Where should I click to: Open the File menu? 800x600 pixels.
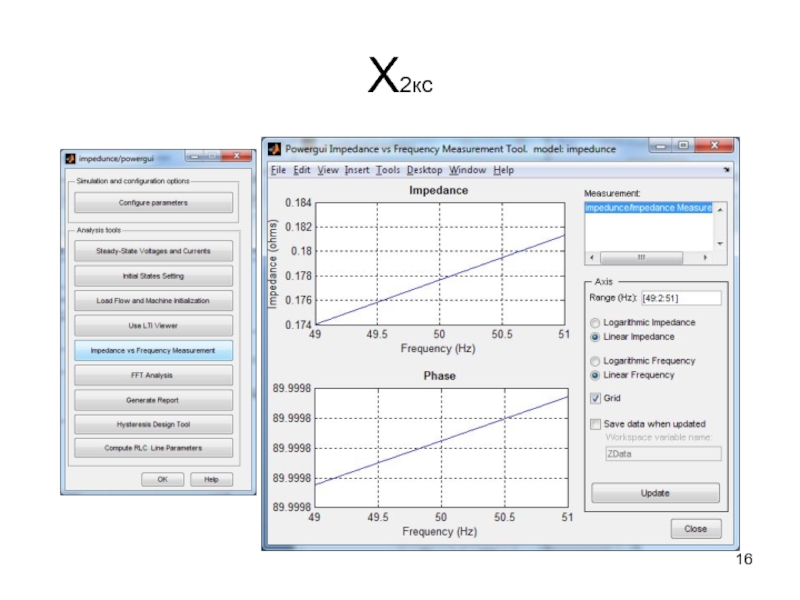278,170
